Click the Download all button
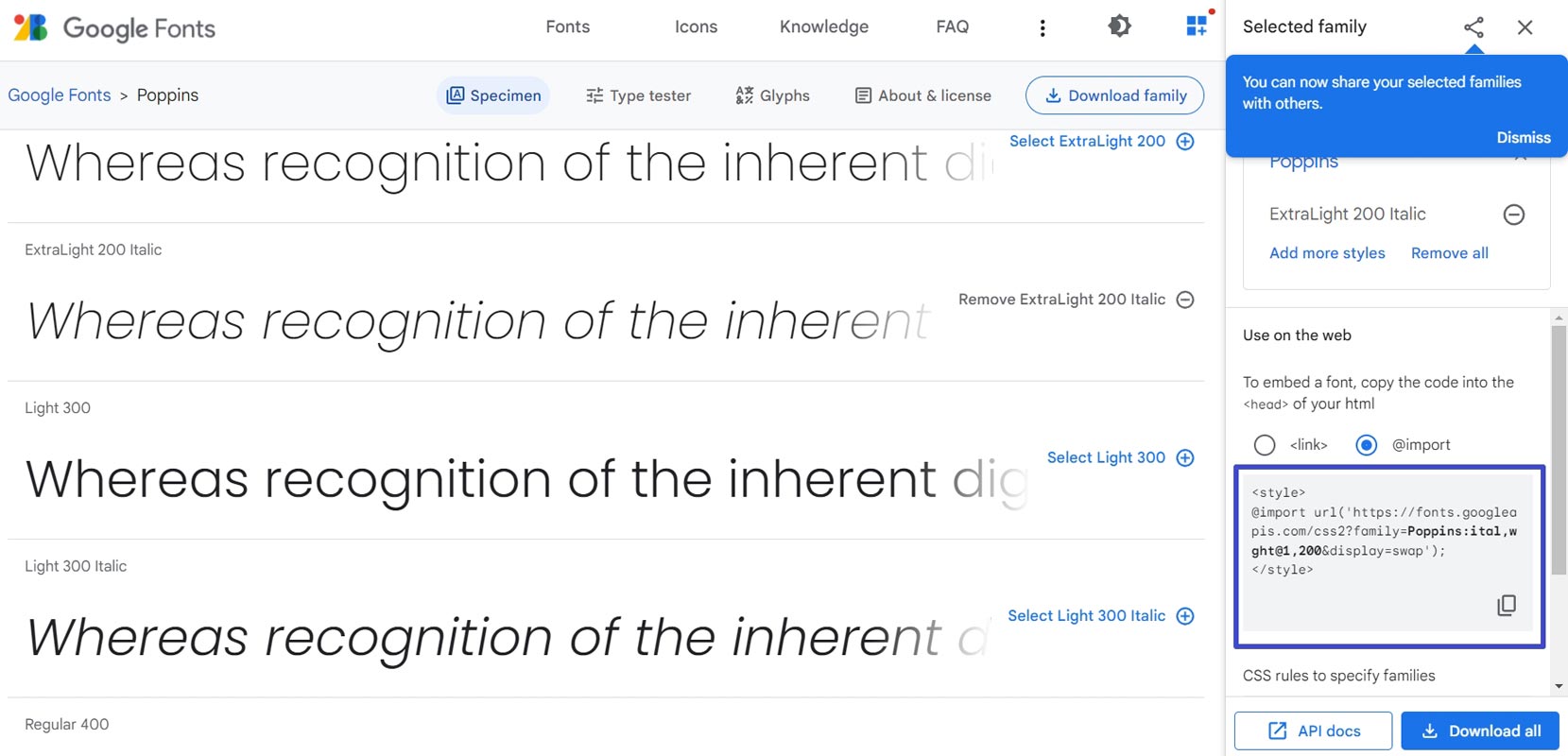 (x=1480, y=730)
